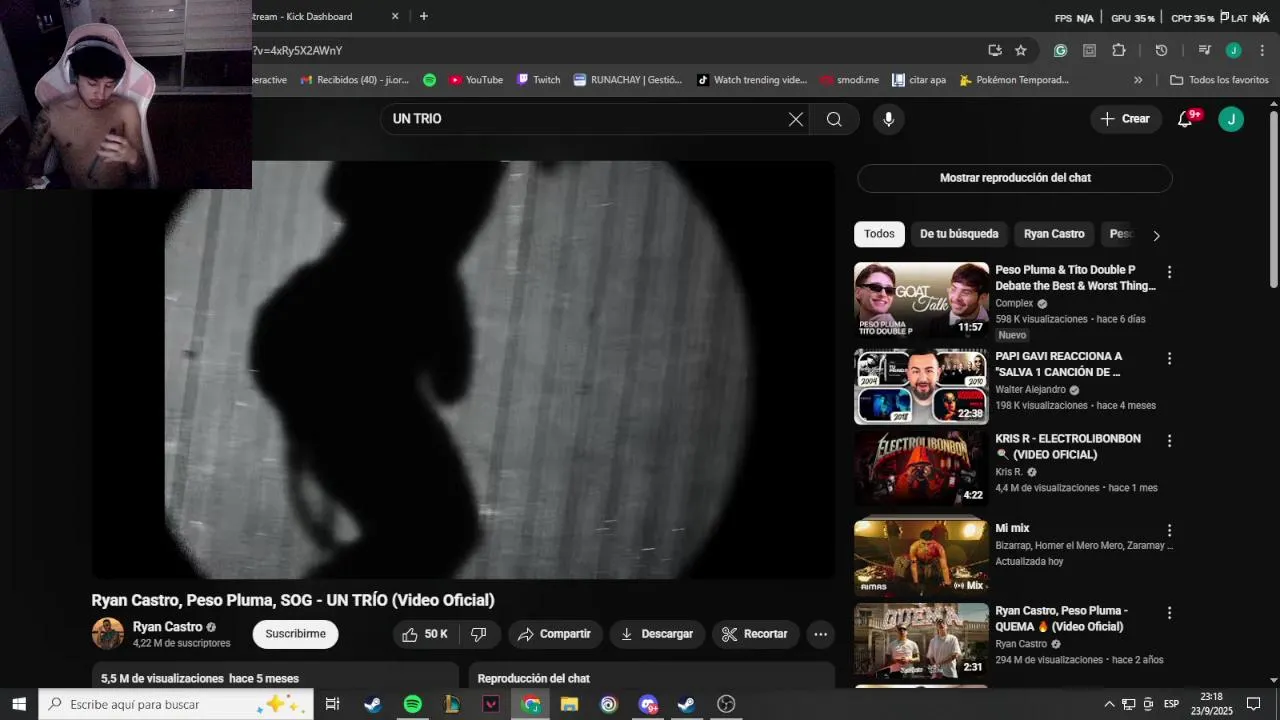The height and width of the screenshot is (720, 1280).
Task: Open the Twitch bookmark
Action: (538, 80)
